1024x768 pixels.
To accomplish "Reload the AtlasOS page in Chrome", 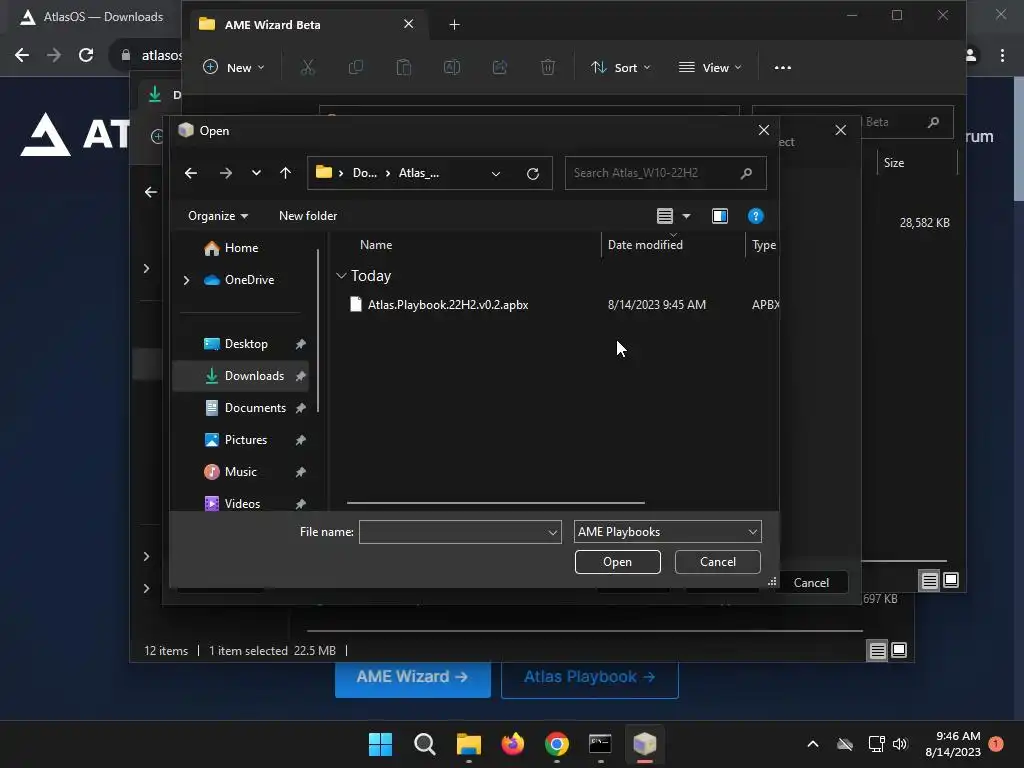I will click(x=86, y=55).
